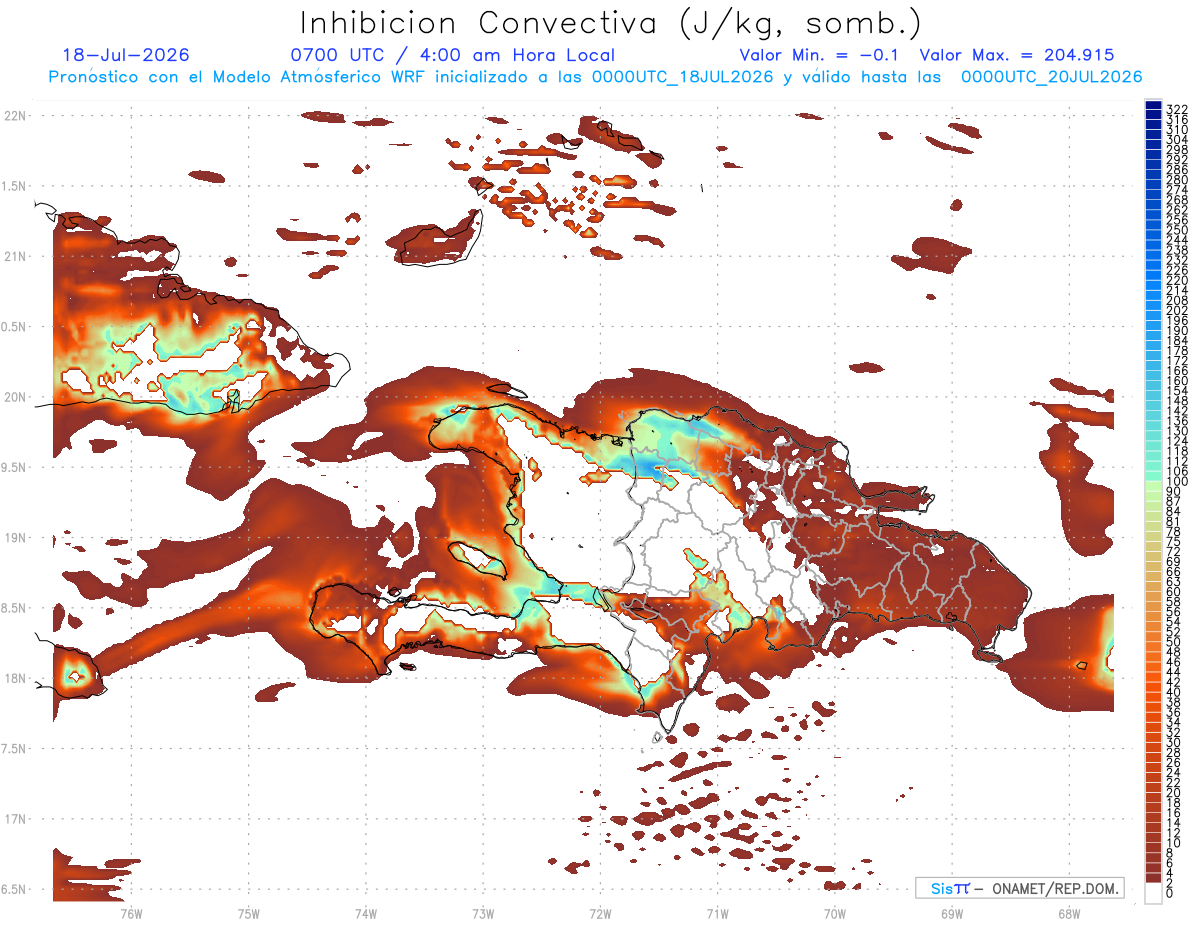Viewport: 1200px width, 927px height.
Task: Click the ONAMET/REP.DOM. credit box
Action: coord(1019,888)
